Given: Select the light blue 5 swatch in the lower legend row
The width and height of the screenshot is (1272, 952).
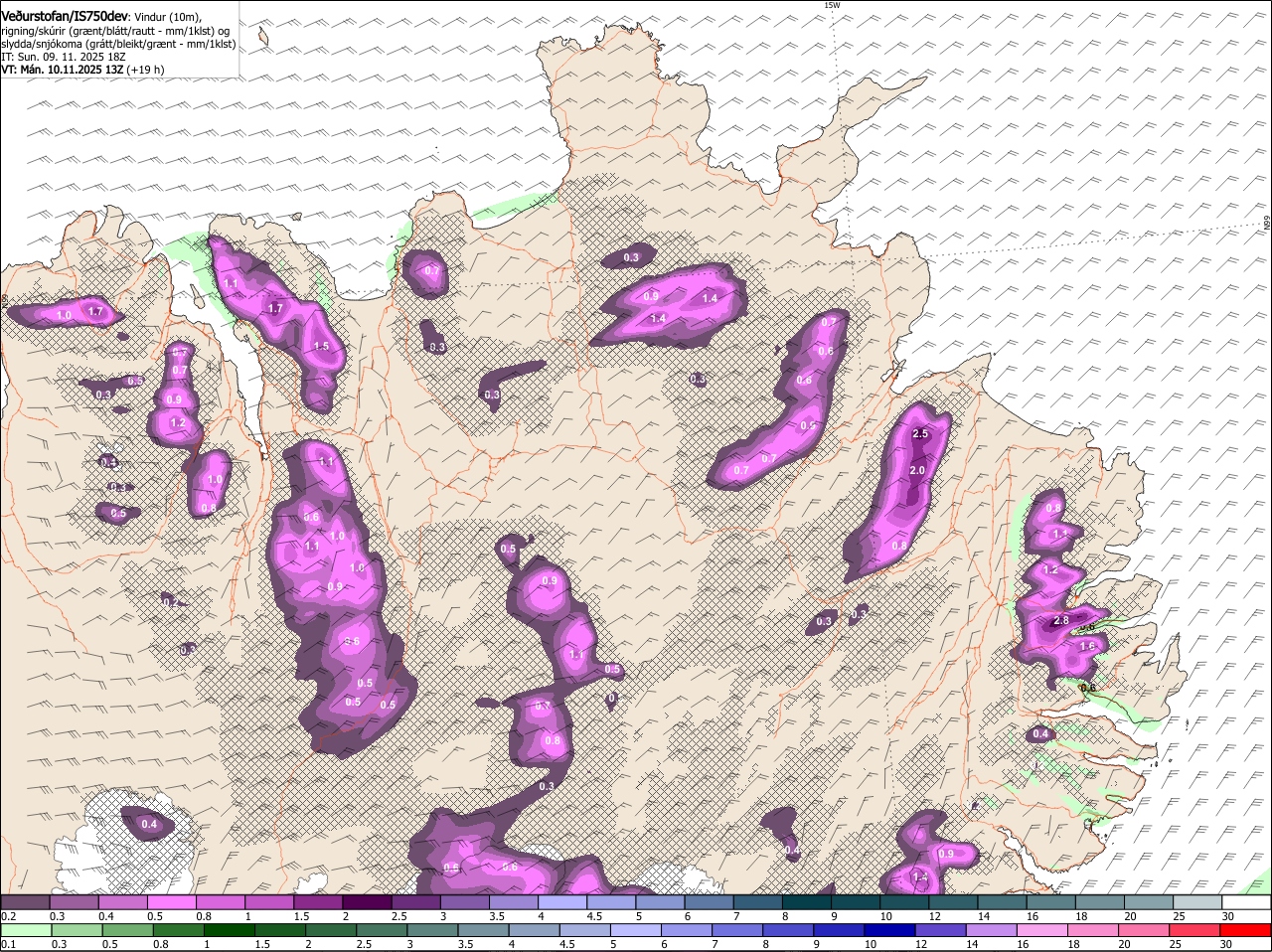Looking at the screenshot, I should click(637, 931).
